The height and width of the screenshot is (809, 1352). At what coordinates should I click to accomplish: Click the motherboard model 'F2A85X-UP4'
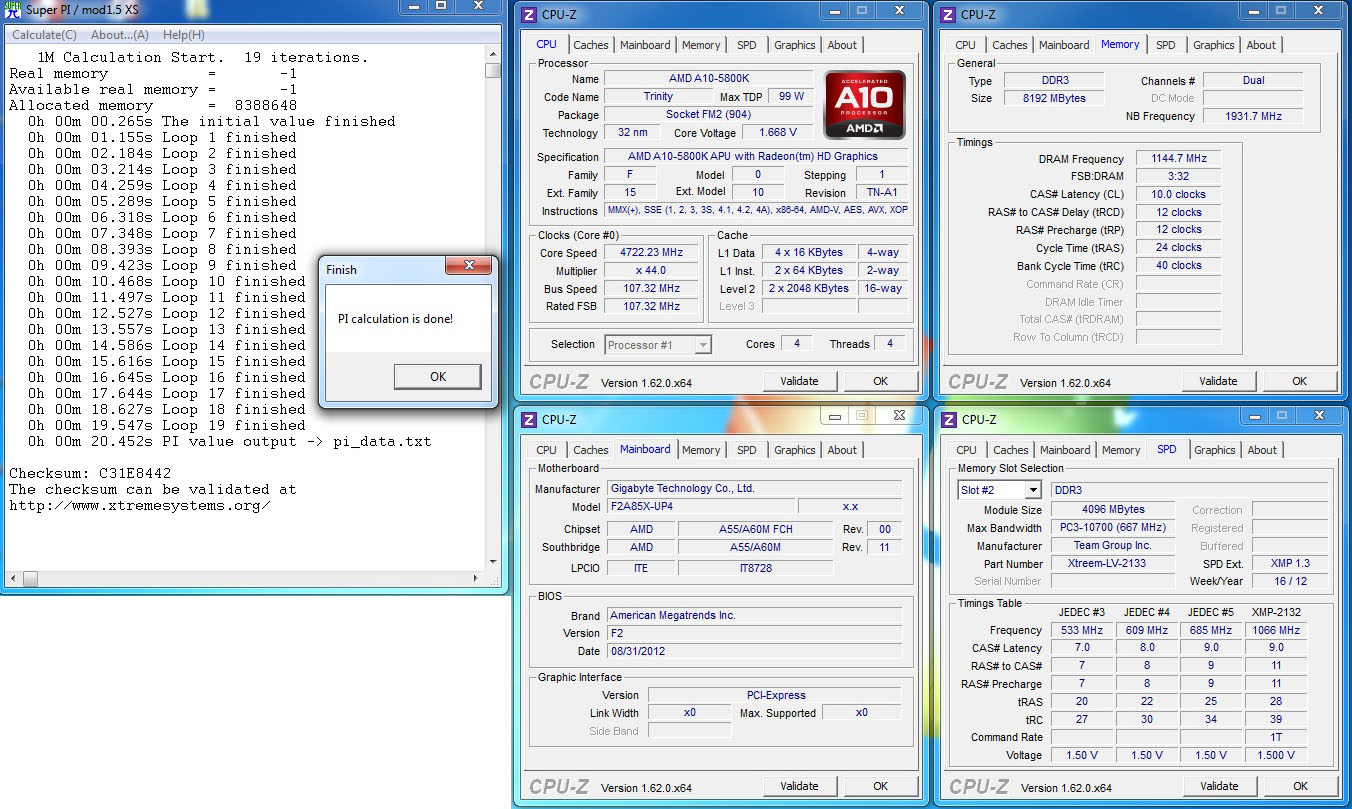tap(701, 507)
